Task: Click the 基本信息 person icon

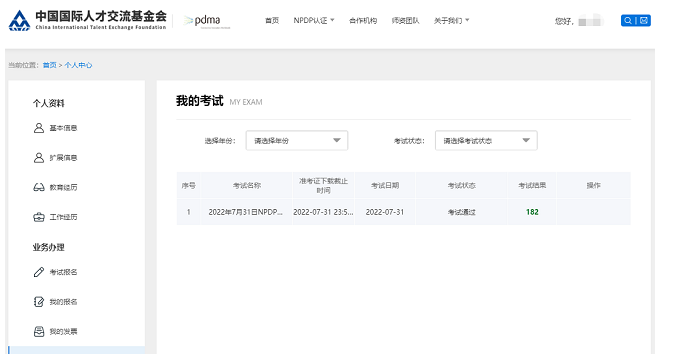Action: [39, 128]
